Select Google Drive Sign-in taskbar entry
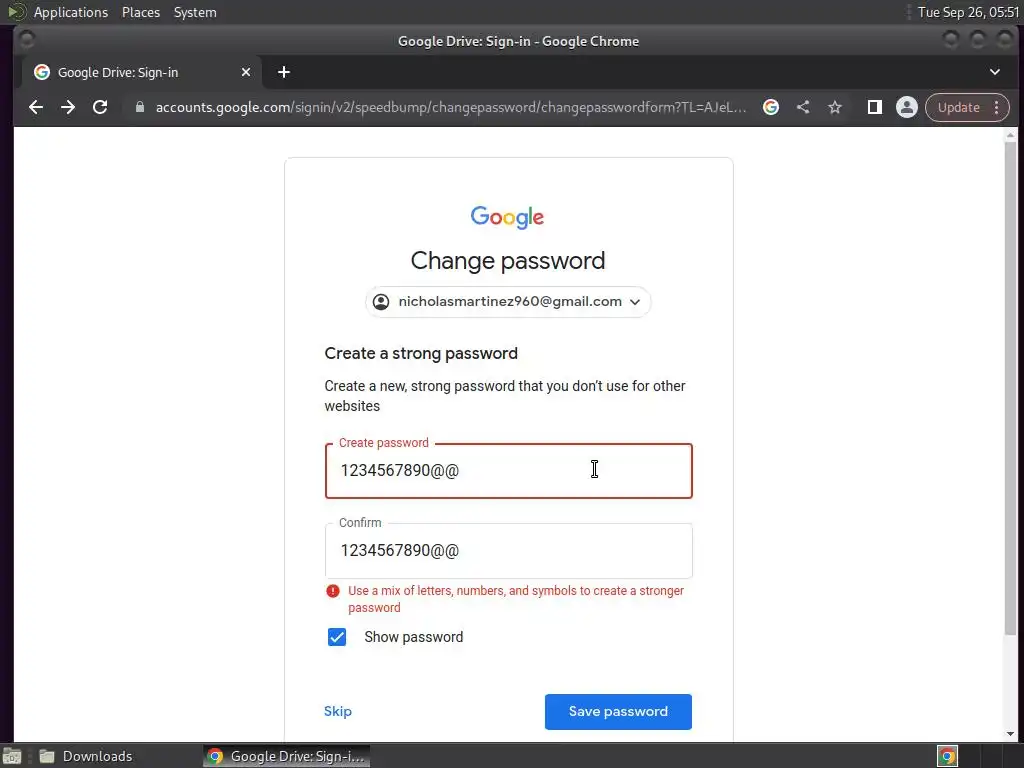Image resolution: width=1024 pixels, height=768 pixels. [x=286, y=756]
